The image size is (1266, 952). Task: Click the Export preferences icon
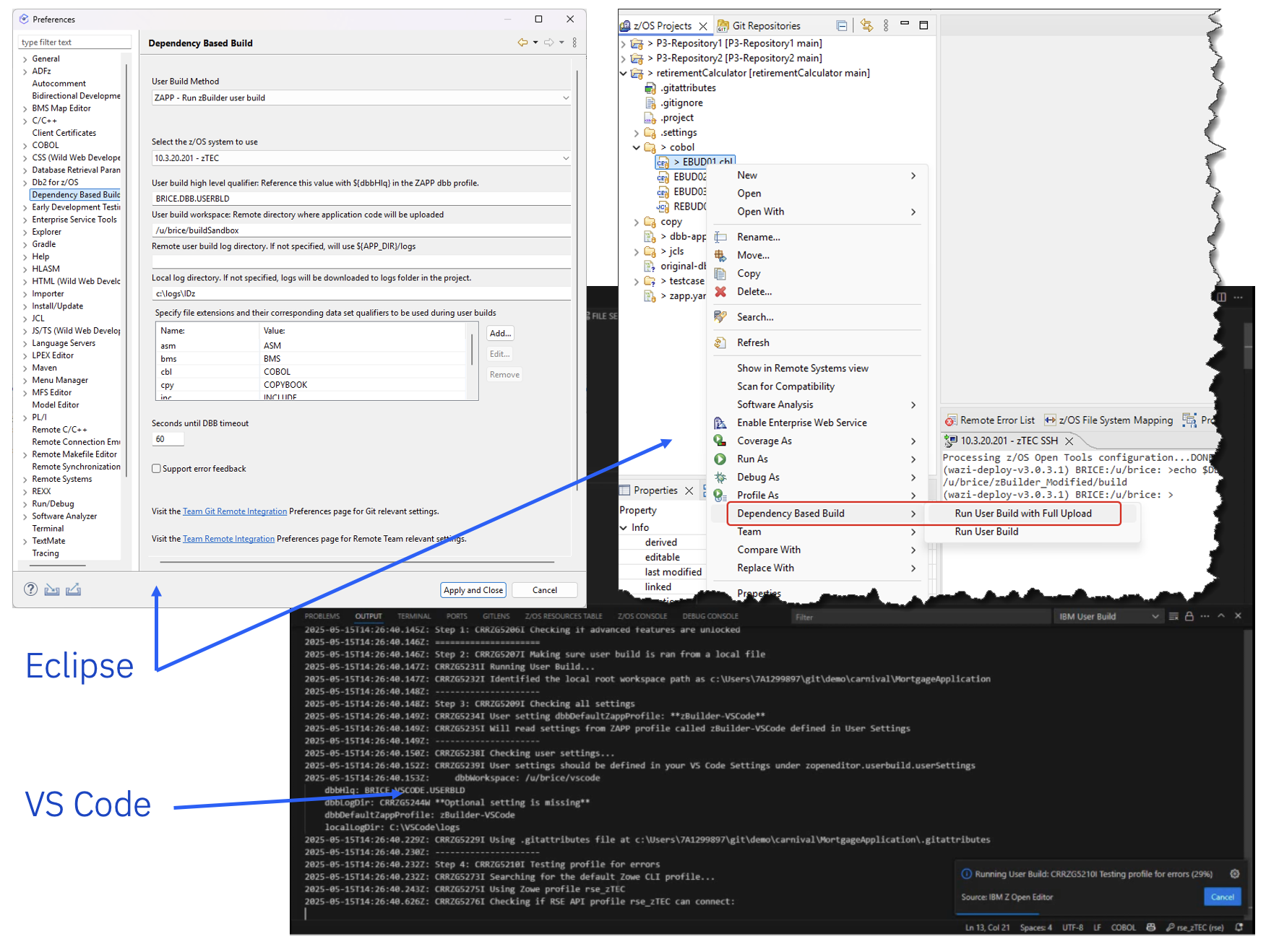click(73, 589)
